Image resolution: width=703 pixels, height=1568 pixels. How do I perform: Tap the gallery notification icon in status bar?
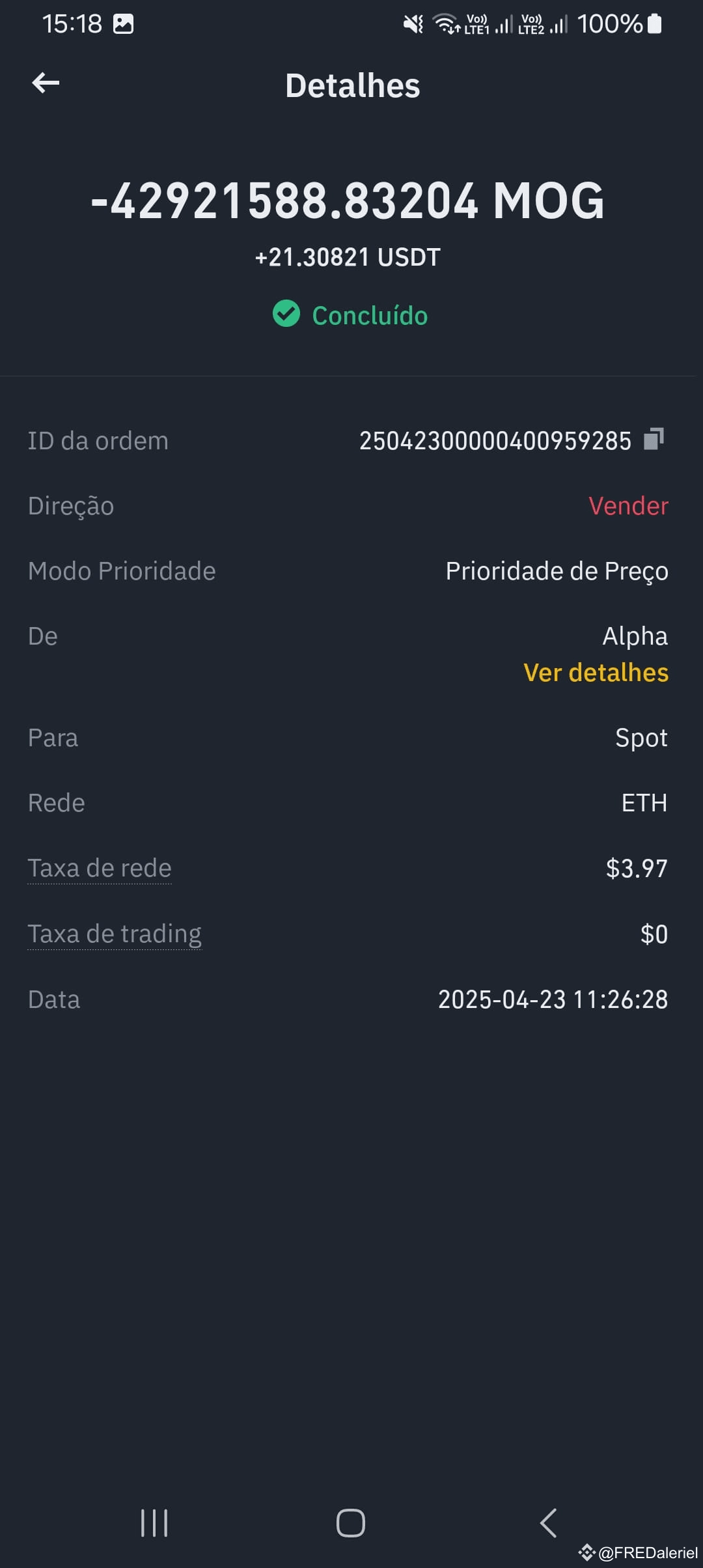coord(123,24)
